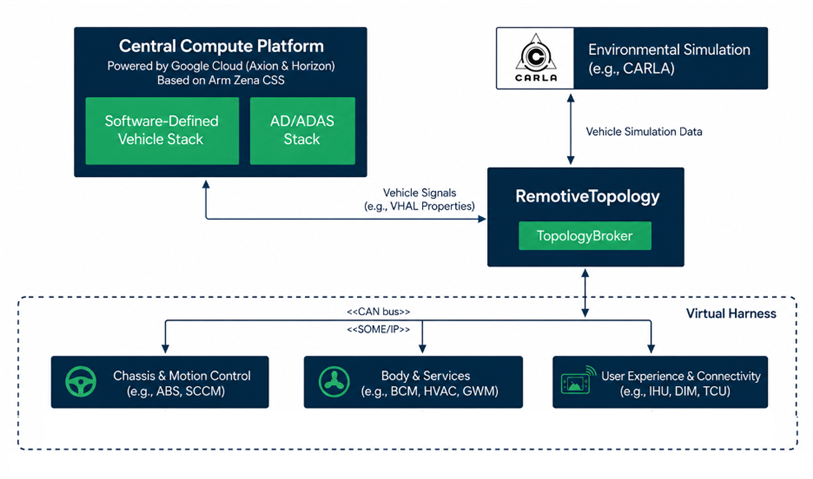Click "Powered by Google Cloud (Axion & Horizon)"
The width and height of the screenshot is (813, 479).
click(x=221, y=66)
